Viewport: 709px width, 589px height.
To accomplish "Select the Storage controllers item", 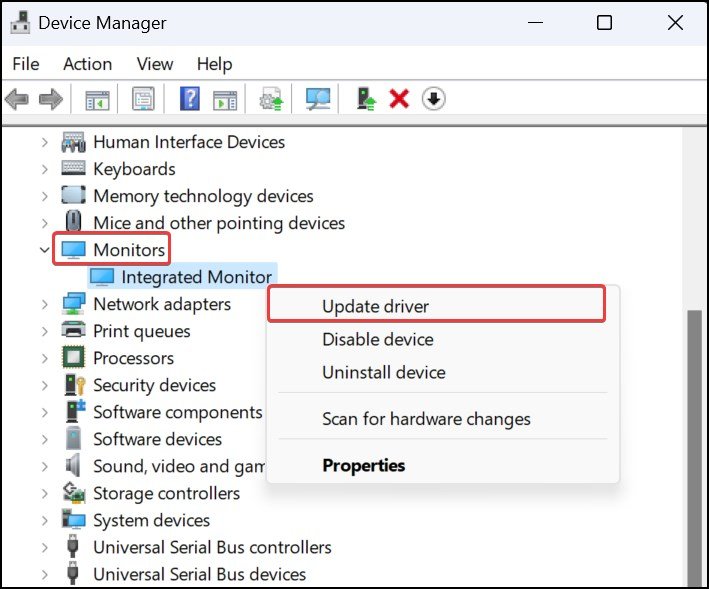I will 166,493.
